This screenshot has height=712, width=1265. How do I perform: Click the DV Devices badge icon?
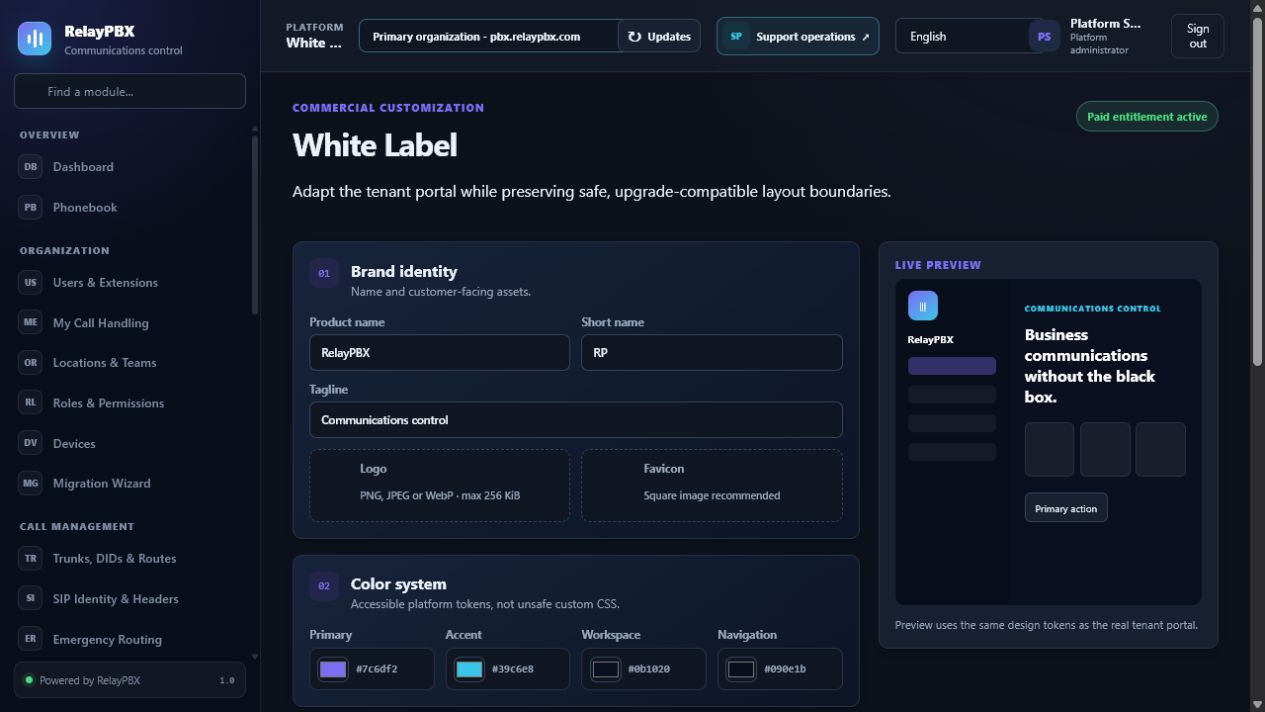[30, 443]
